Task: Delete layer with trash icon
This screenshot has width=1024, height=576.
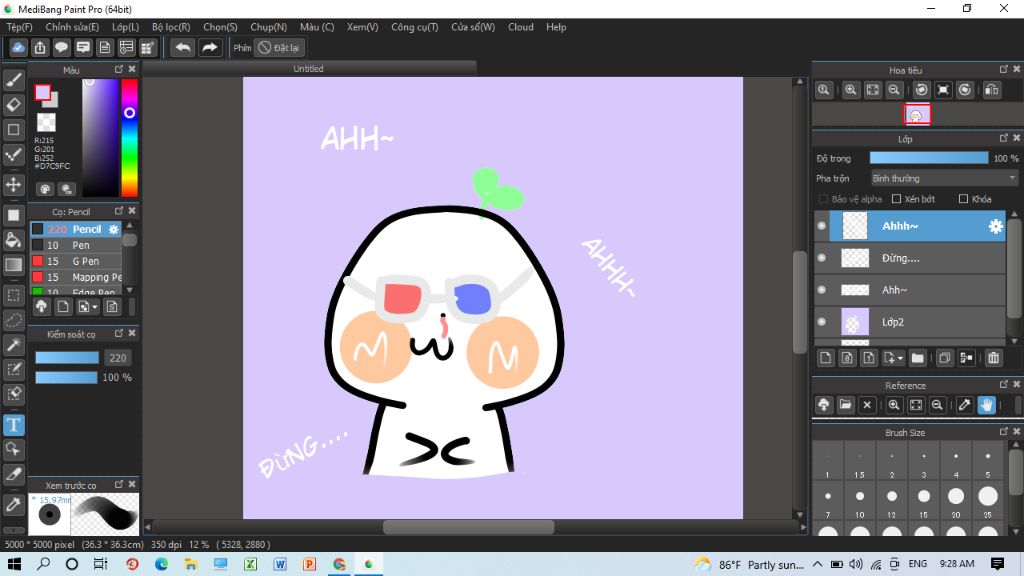Action: pyautogui.click(x=993, y=358)
